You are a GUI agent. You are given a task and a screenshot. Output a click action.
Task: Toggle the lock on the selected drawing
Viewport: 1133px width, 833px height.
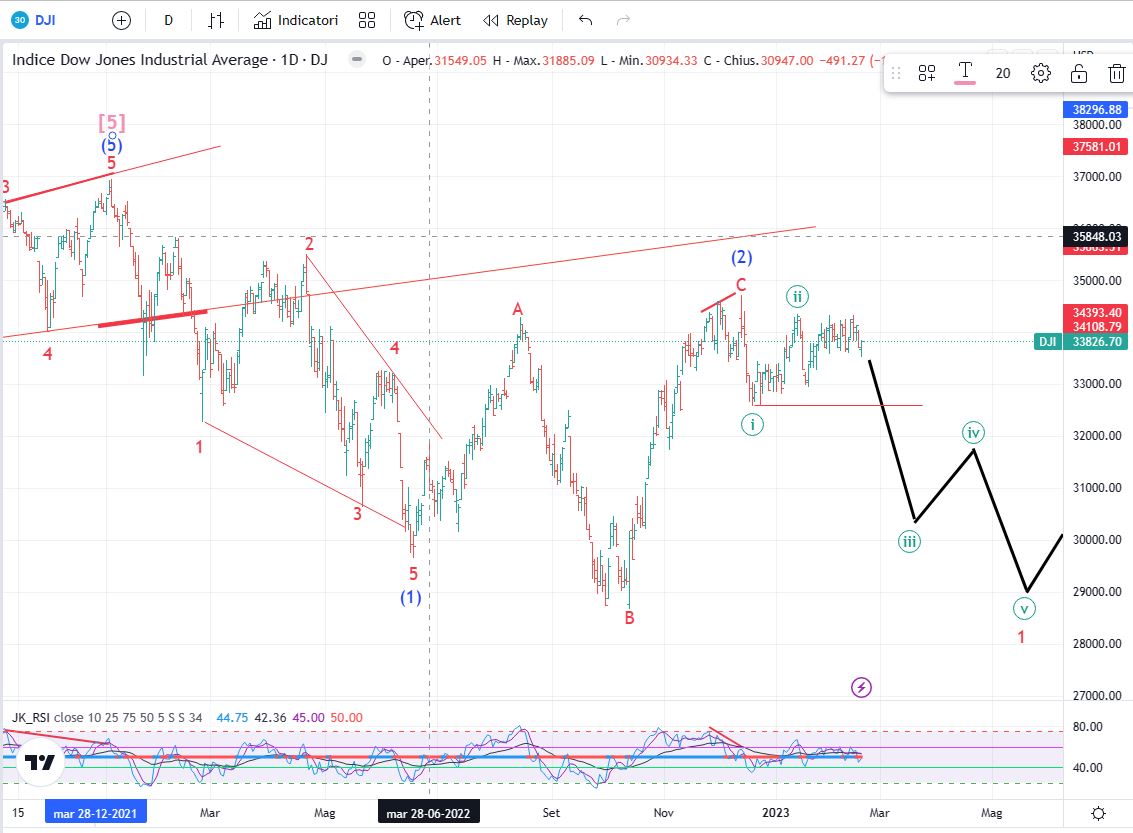coord(1079,73)
